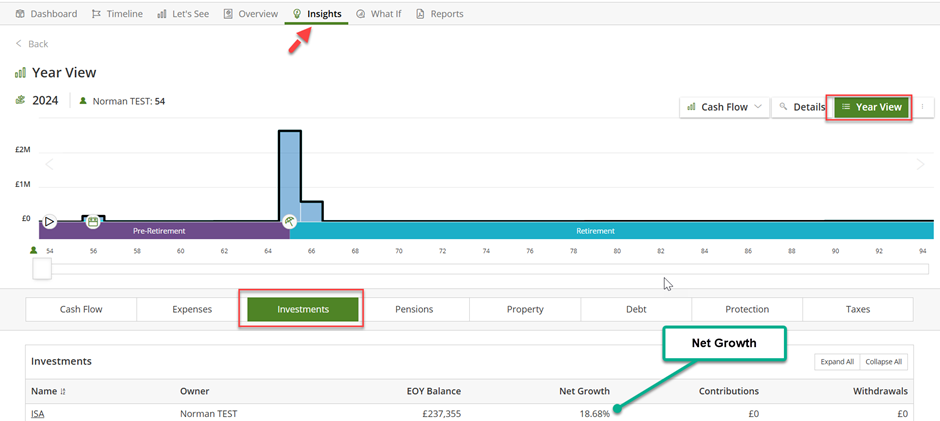Open the Dashboard tab
The height and width of the screenshot is (421, 940).
[46, 14]
